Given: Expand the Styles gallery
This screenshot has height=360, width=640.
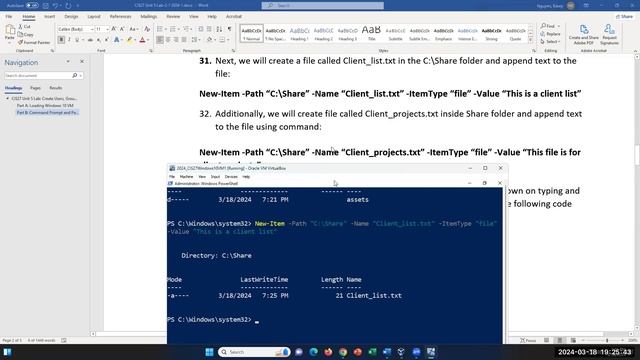Looking at the screenshot, I should click(531, 40).
